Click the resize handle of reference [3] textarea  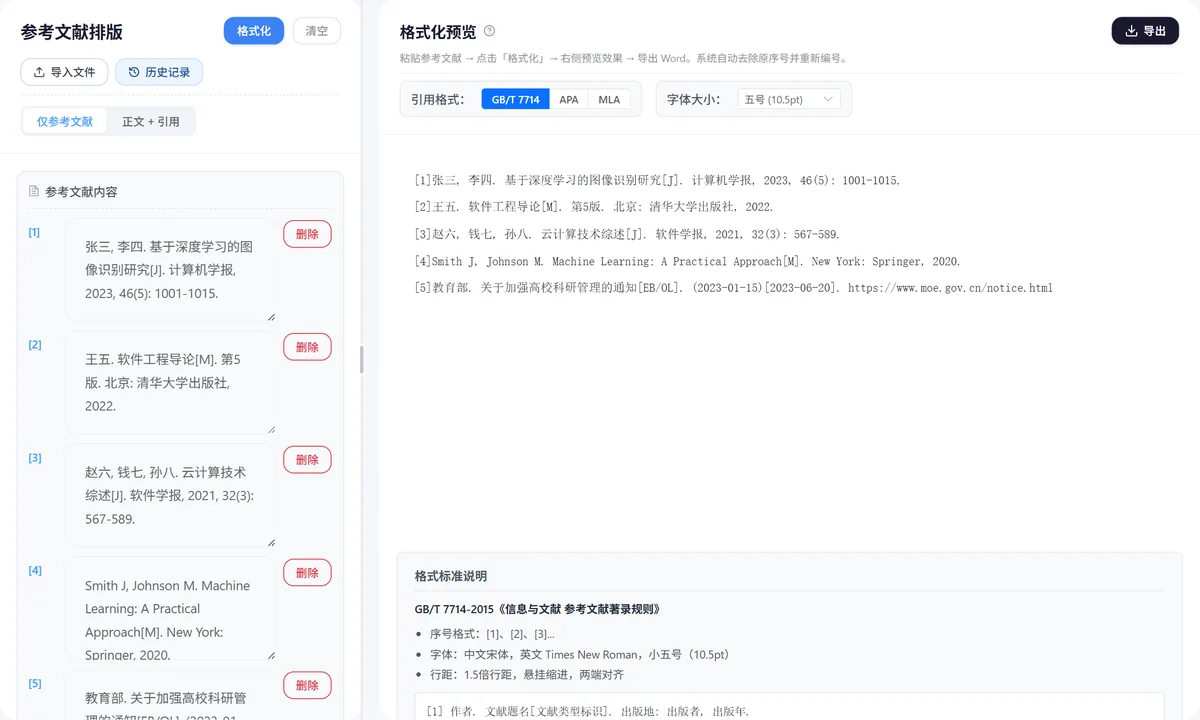pos(271,543)
